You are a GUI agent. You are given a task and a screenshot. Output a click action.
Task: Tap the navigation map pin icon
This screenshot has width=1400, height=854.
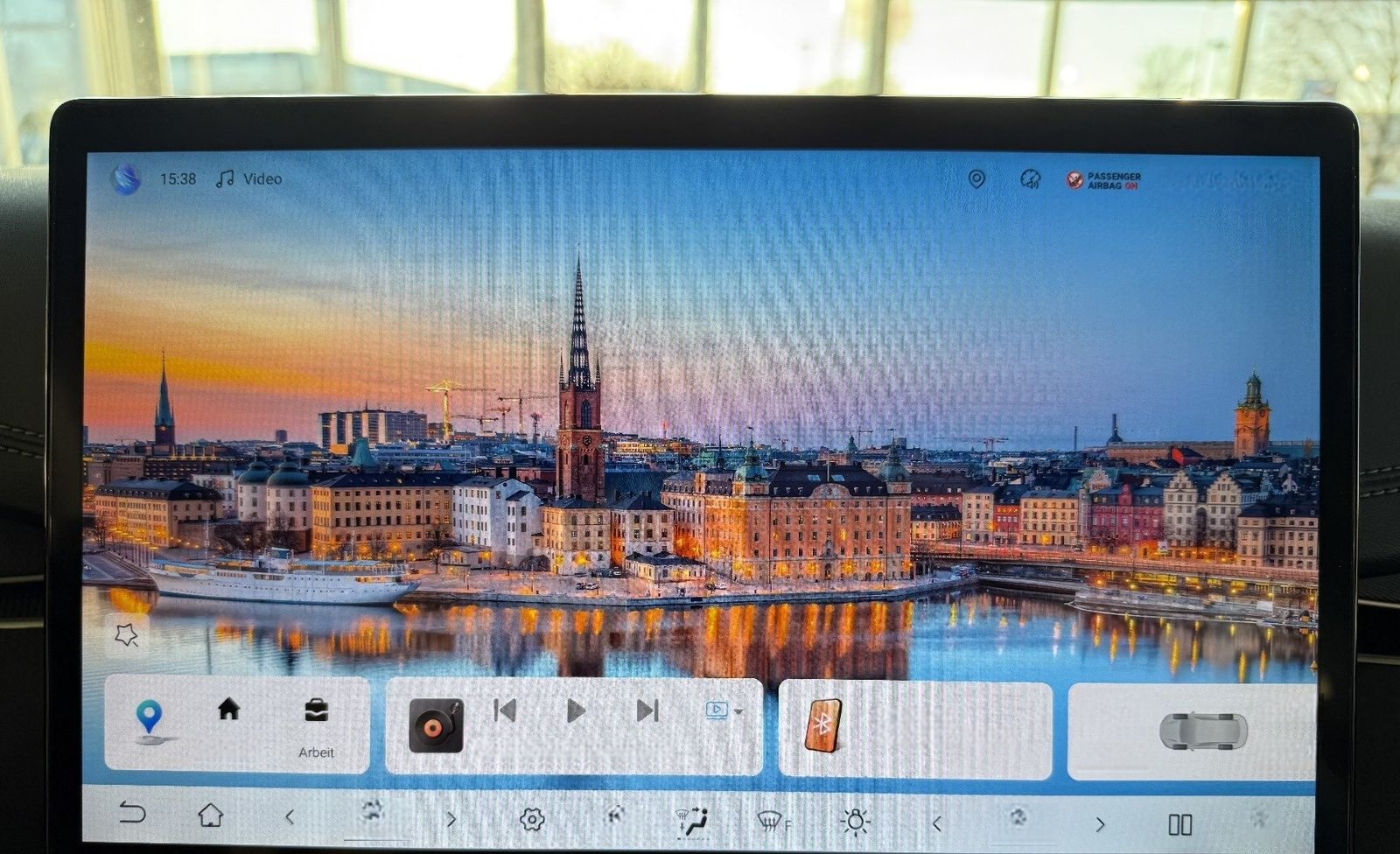pyautogui.click(x=150, y=719)
